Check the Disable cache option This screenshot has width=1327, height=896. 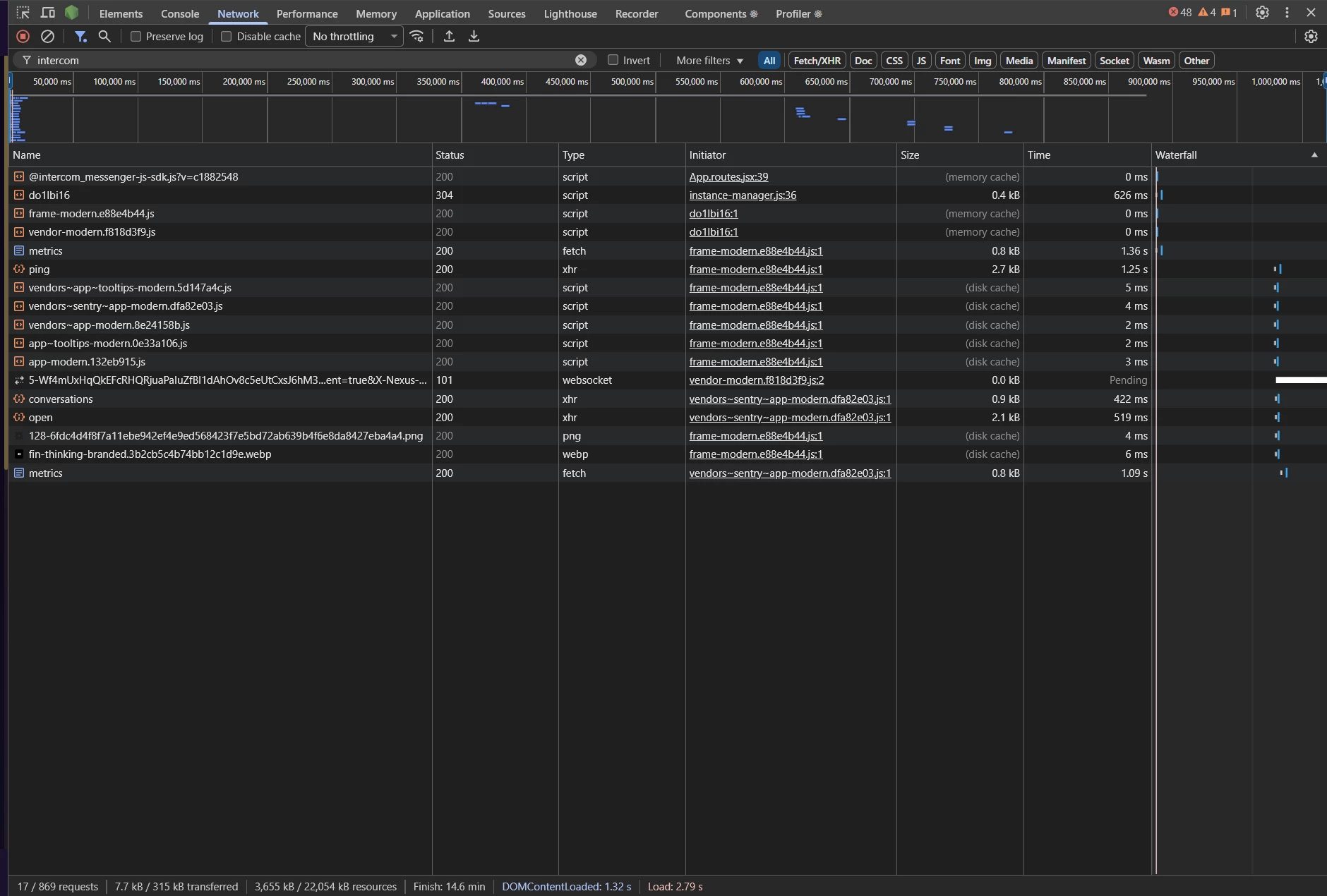point(227,37)
